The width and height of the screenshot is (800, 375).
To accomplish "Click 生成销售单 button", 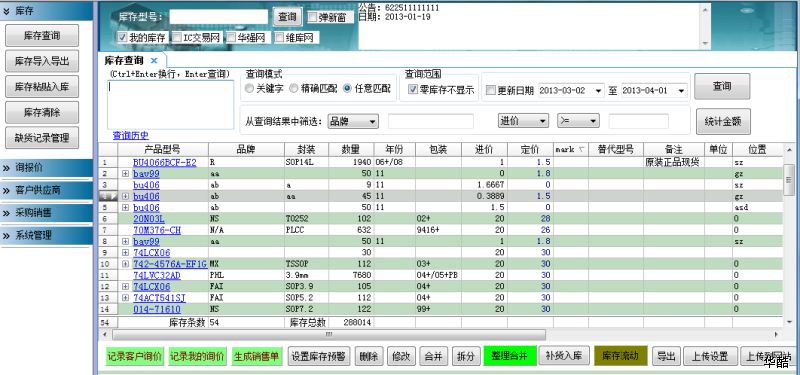I will pos(257,356).
